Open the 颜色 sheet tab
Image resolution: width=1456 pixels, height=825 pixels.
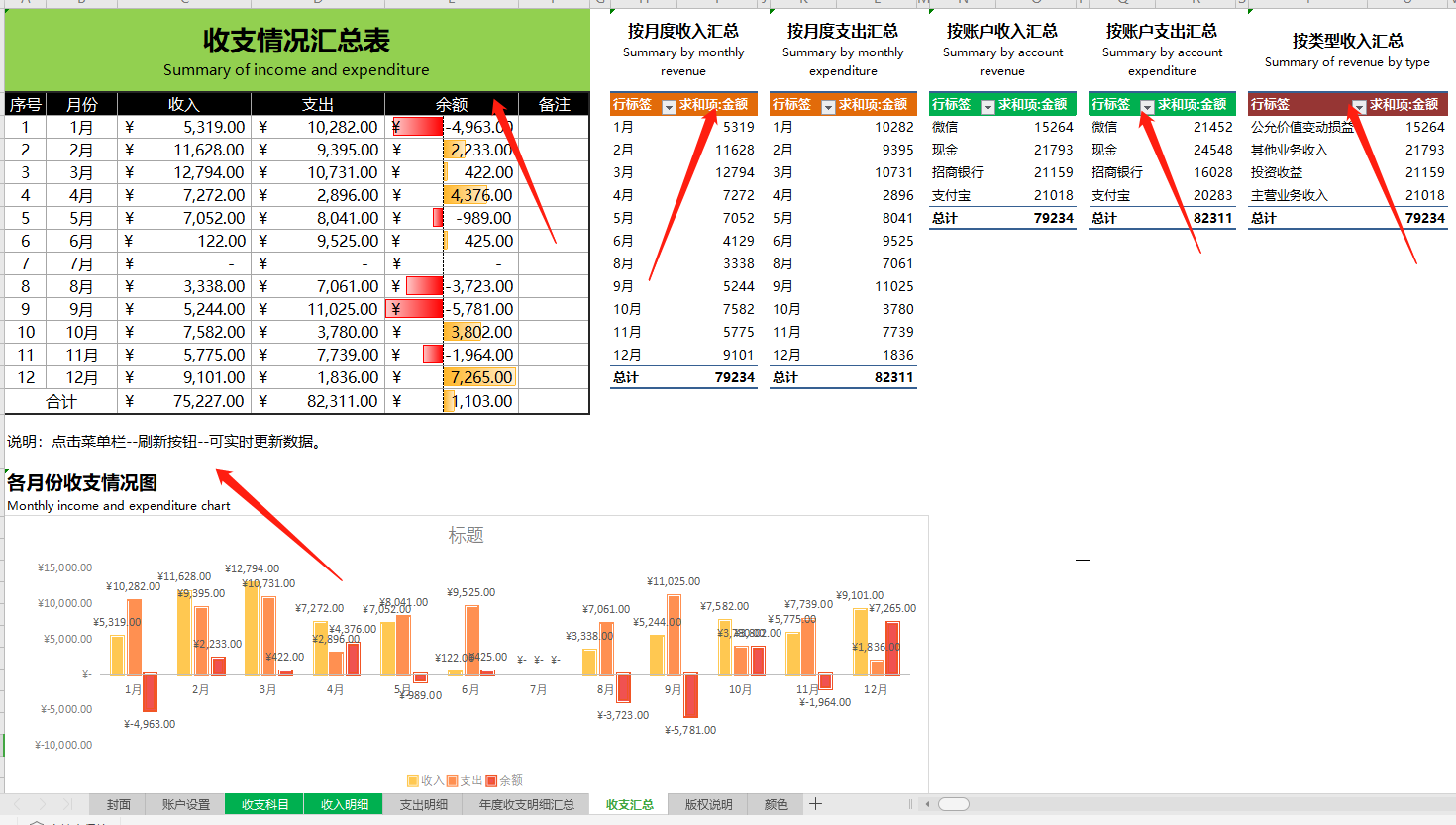point(776,804)
